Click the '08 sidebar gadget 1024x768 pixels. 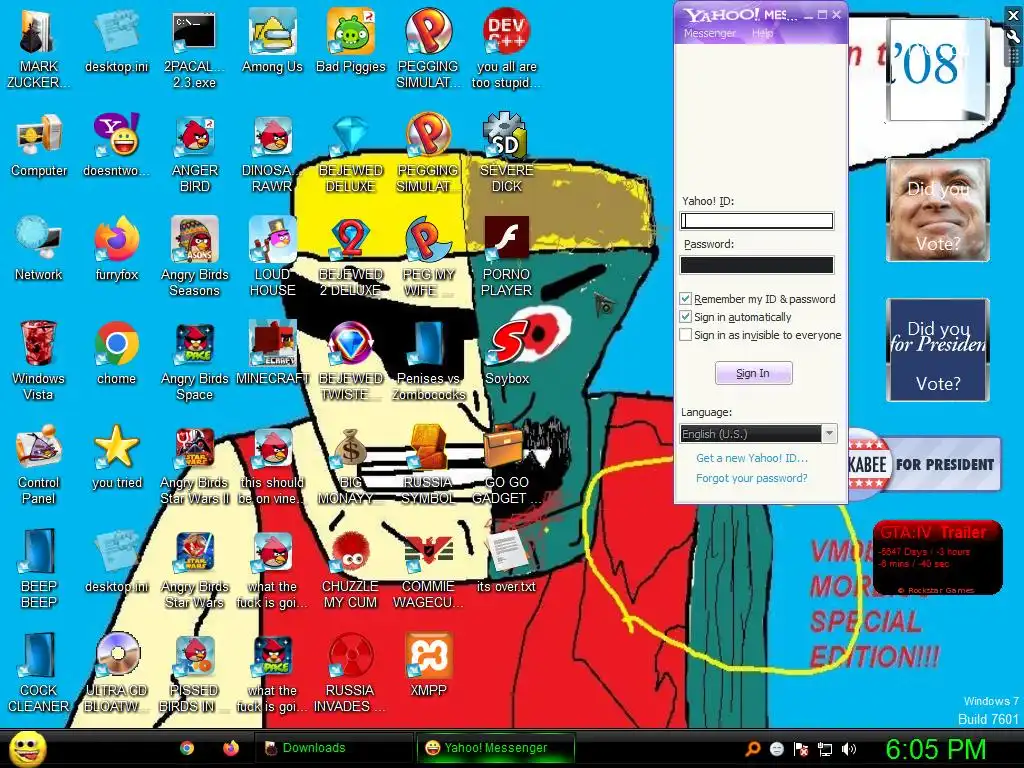937,69
